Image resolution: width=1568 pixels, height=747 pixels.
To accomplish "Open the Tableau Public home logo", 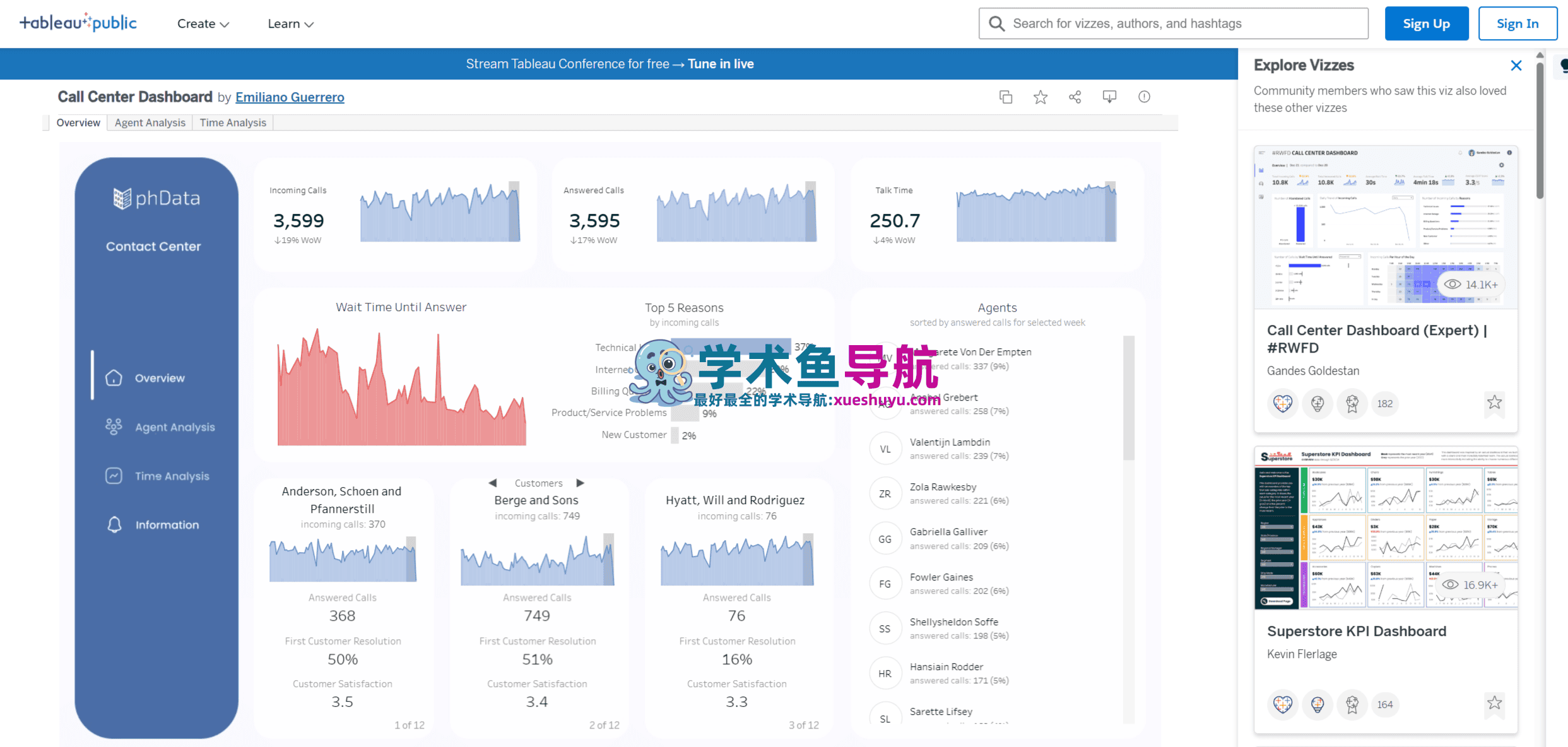I will coord(78,23).
